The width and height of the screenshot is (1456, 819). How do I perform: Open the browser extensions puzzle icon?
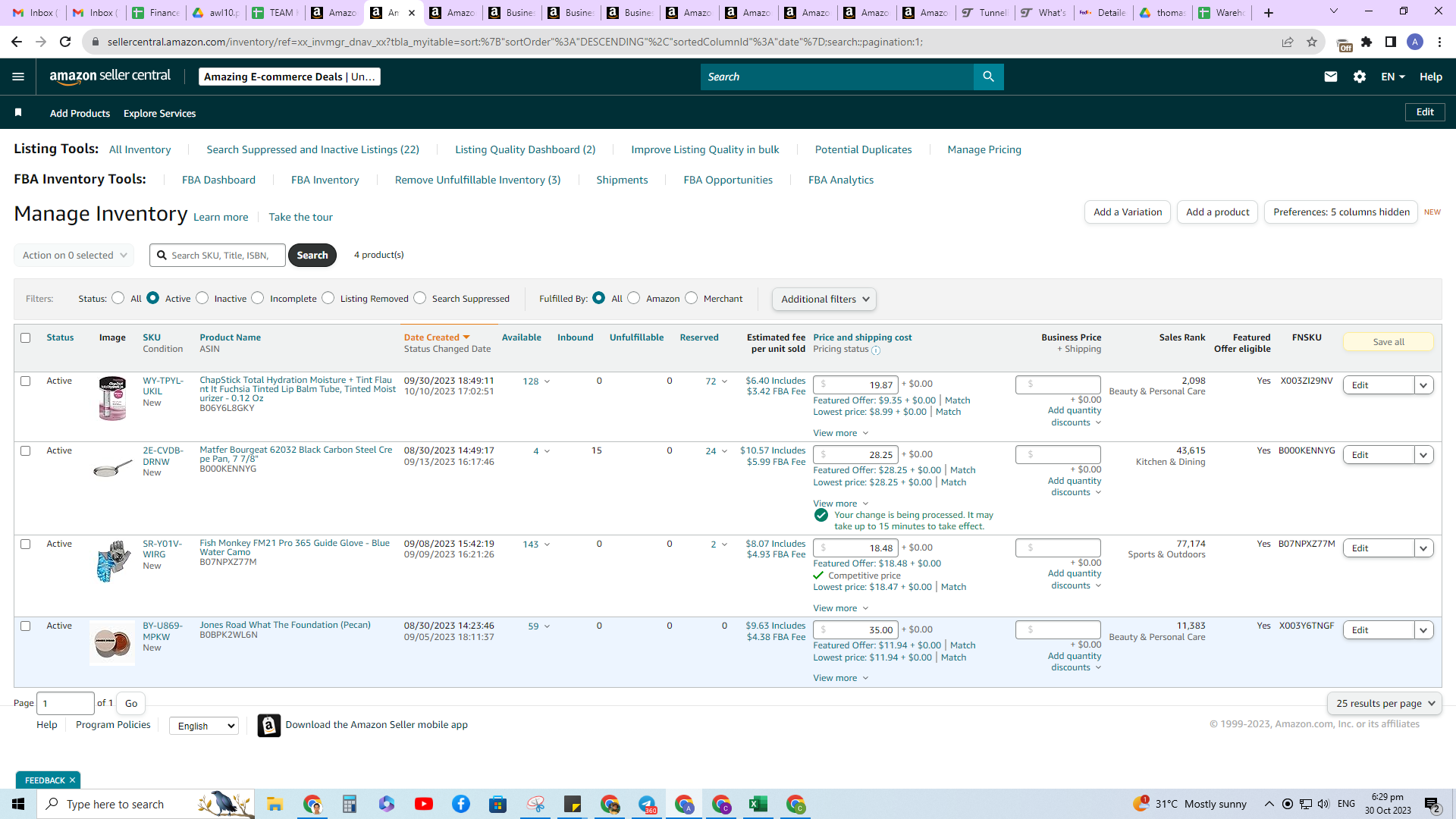(1367, 42)
